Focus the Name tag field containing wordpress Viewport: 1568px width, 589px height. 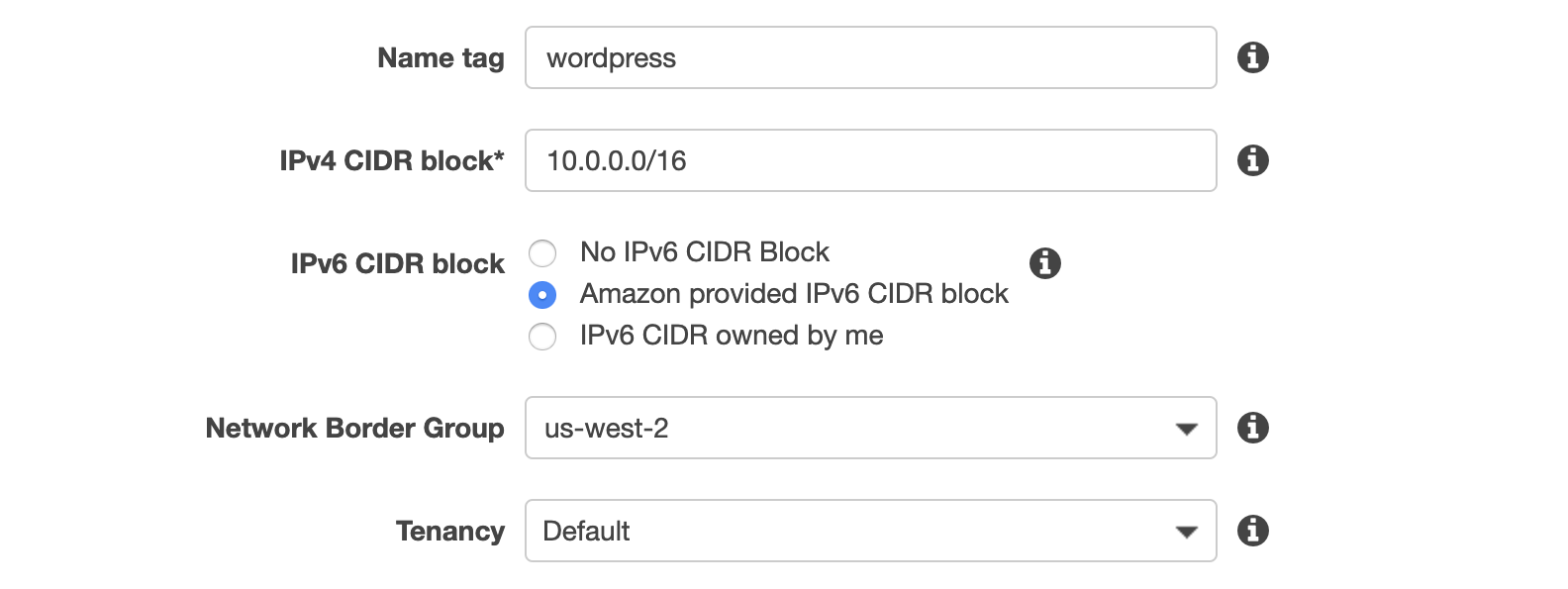870,57
